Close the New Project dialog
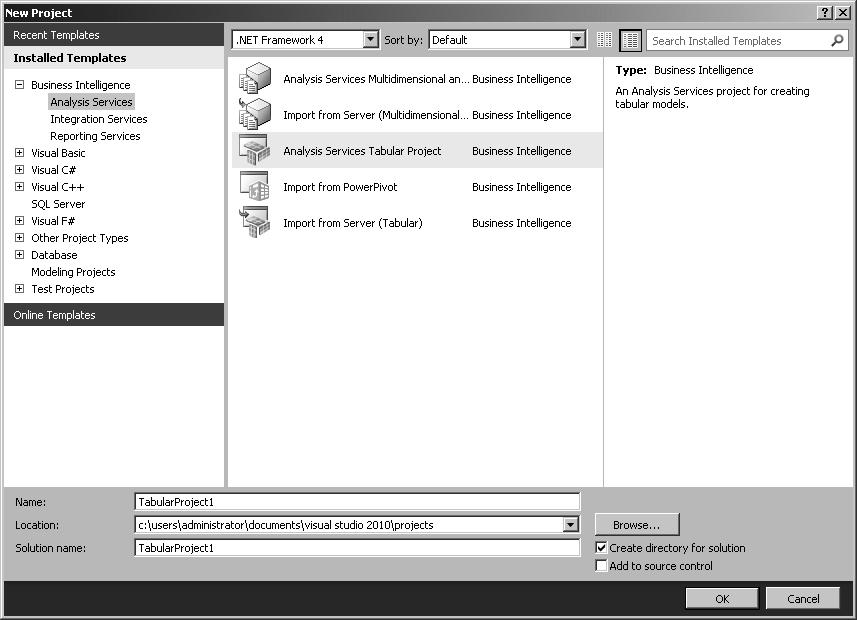This screenshot has height=620, width=857. [x=842, y=13]
